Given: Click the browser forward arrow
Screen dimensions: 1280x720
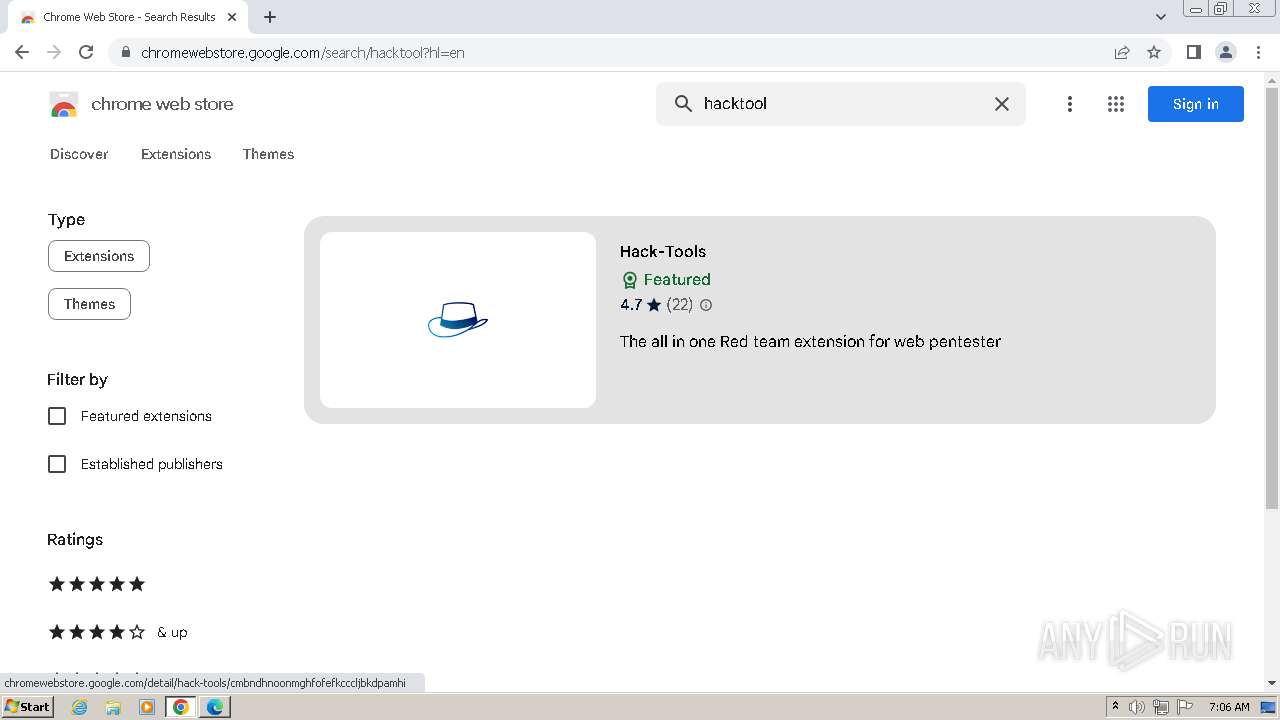Looking at the screenshot, I should 54,52.
